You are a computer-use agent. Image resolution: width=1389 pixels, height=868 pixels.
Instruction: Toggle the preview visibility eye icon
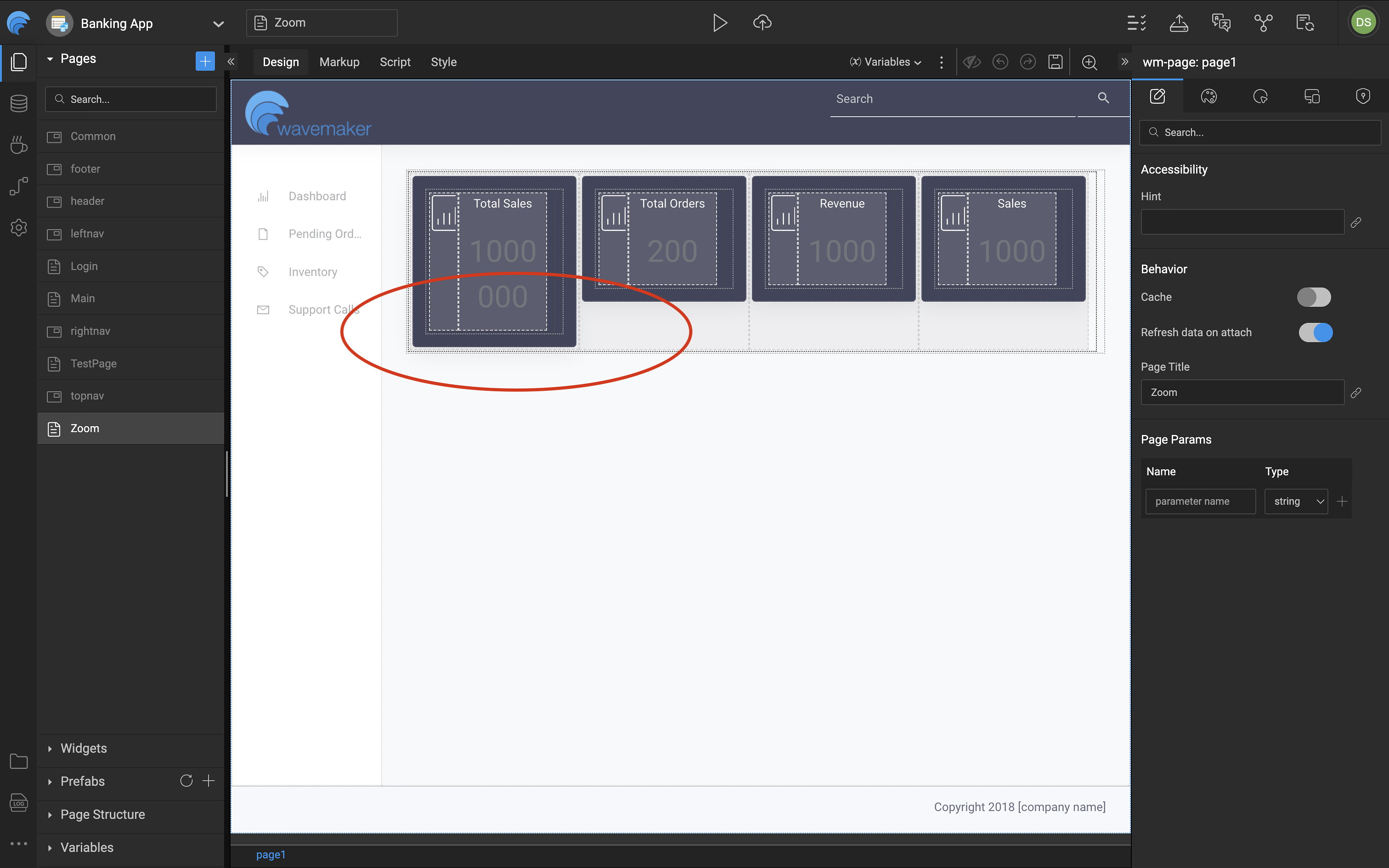(x=971, y=62)
